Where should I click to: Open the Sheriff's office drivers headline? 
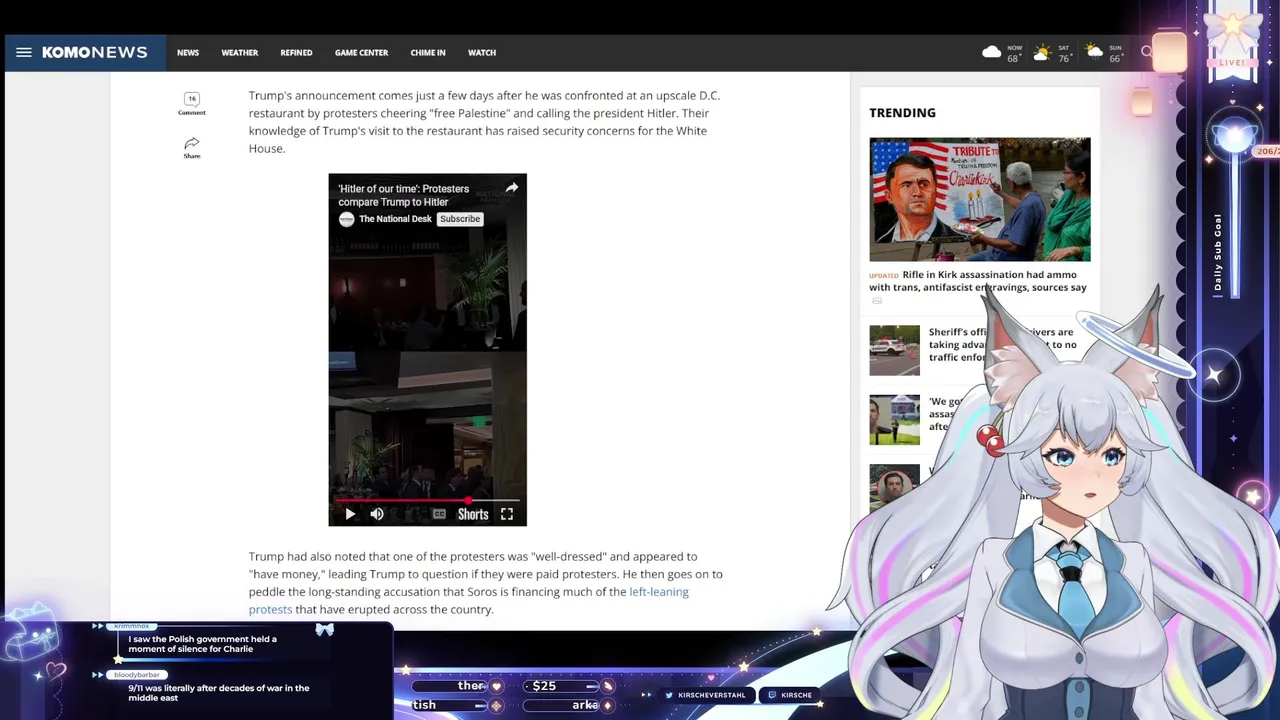click(1002, 344)
